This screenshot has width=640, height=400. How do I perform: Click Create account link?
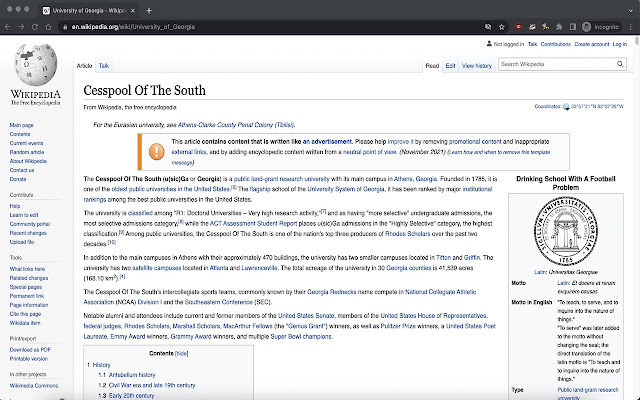point(592,44)
